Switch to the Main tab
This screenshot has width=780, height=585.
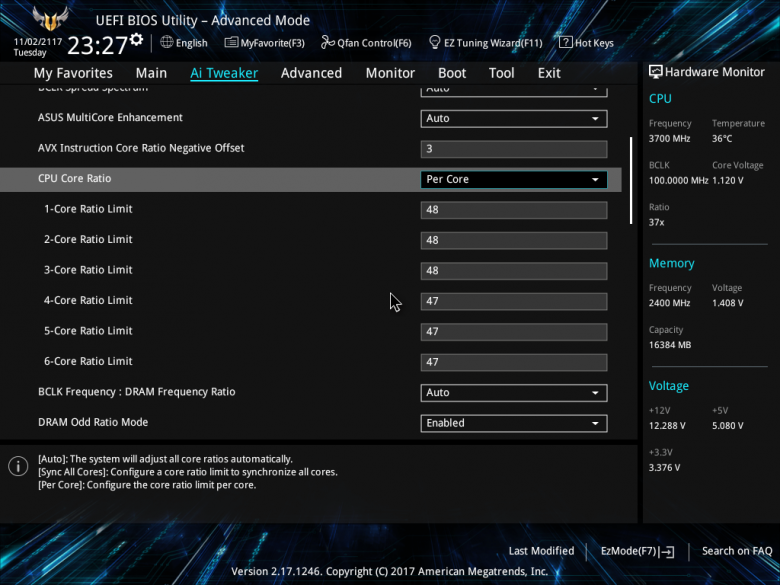pyautogui.click(x=151, y=73)
